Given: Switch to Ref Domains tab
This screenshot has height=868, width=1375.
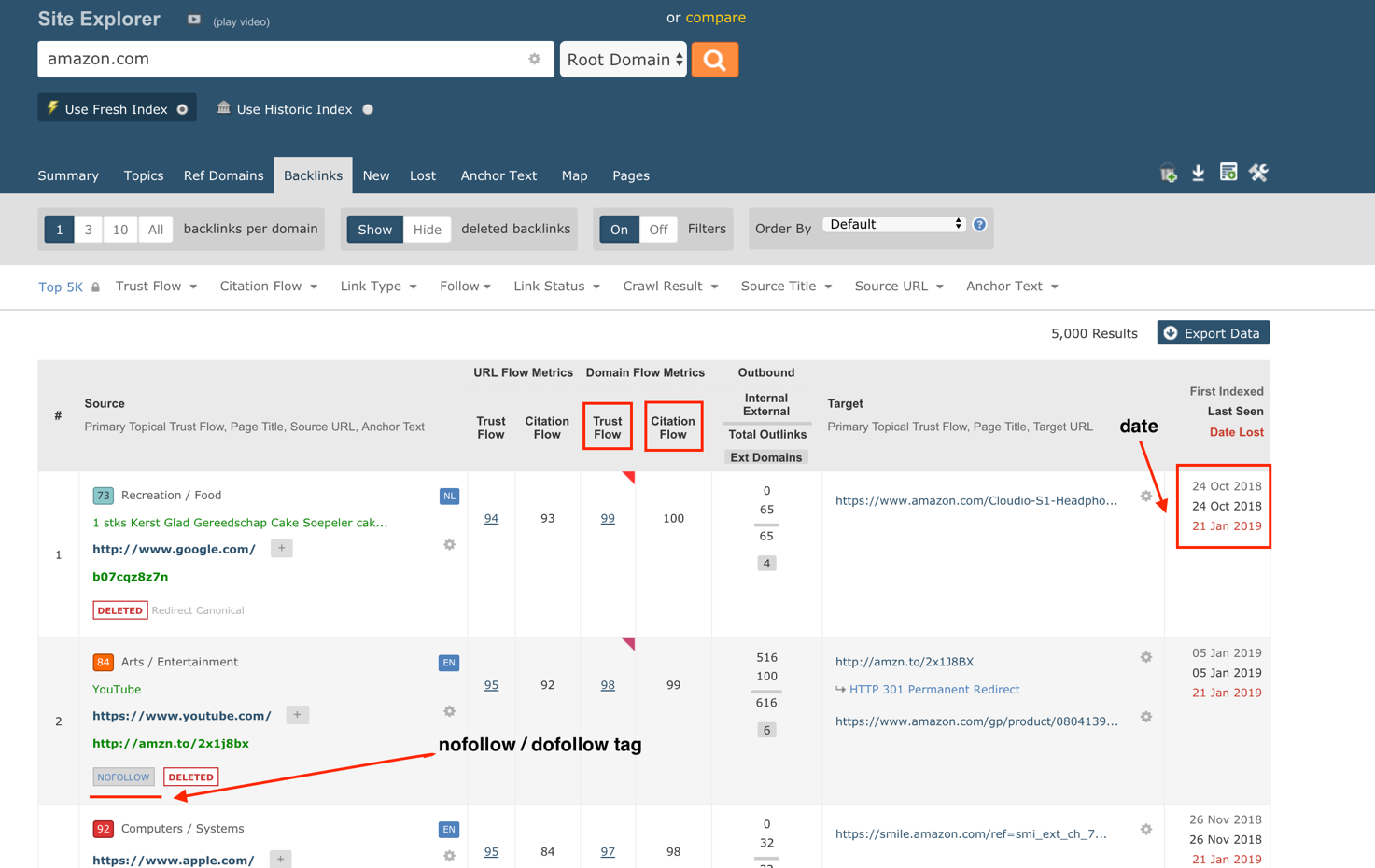Looking at the screenshot, I should coord(224,175).
